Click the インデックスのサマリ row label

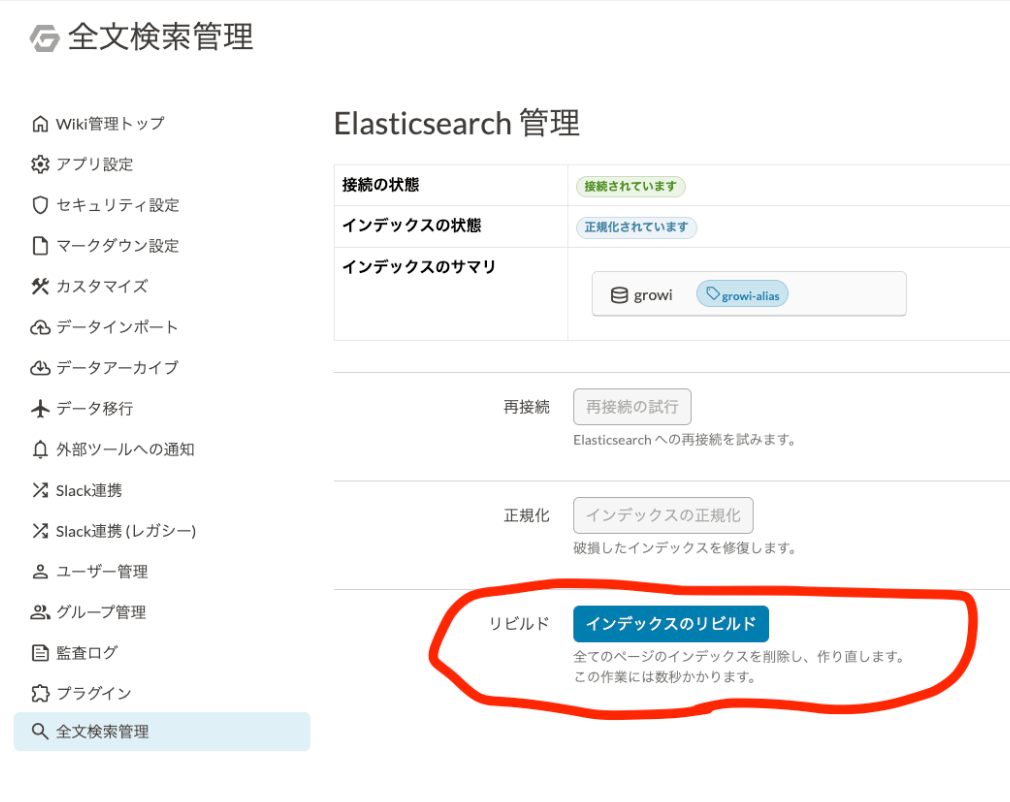[419, 267]
